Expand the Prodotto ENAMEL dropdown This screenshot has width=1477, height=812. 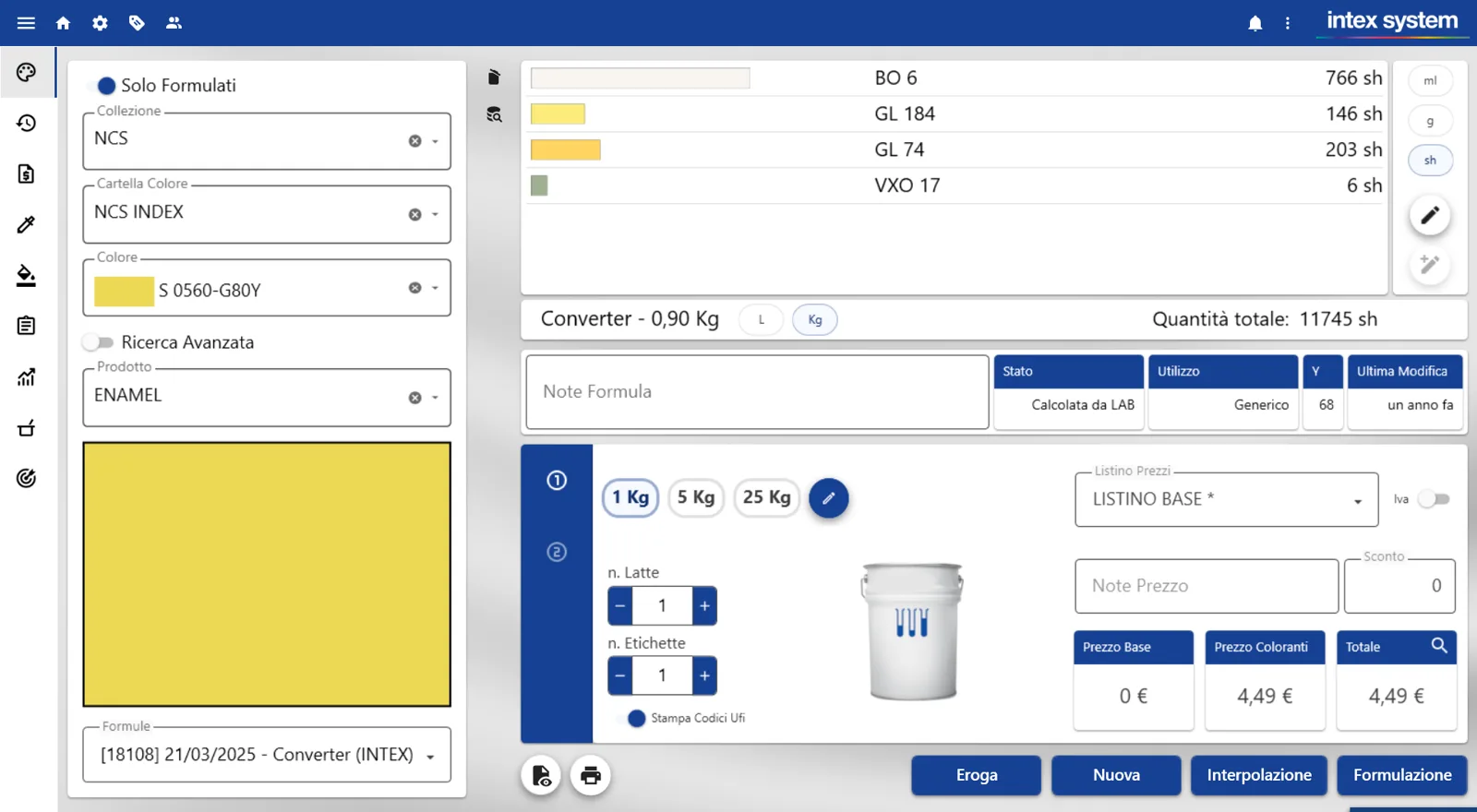coord(435,398)
